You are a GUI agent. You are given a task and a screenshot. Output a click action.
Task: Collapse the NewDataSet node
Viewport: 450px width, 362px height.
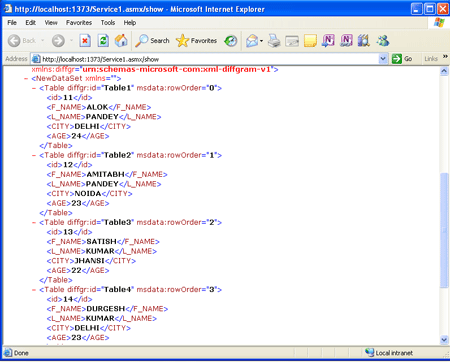[x=26, y=79]
